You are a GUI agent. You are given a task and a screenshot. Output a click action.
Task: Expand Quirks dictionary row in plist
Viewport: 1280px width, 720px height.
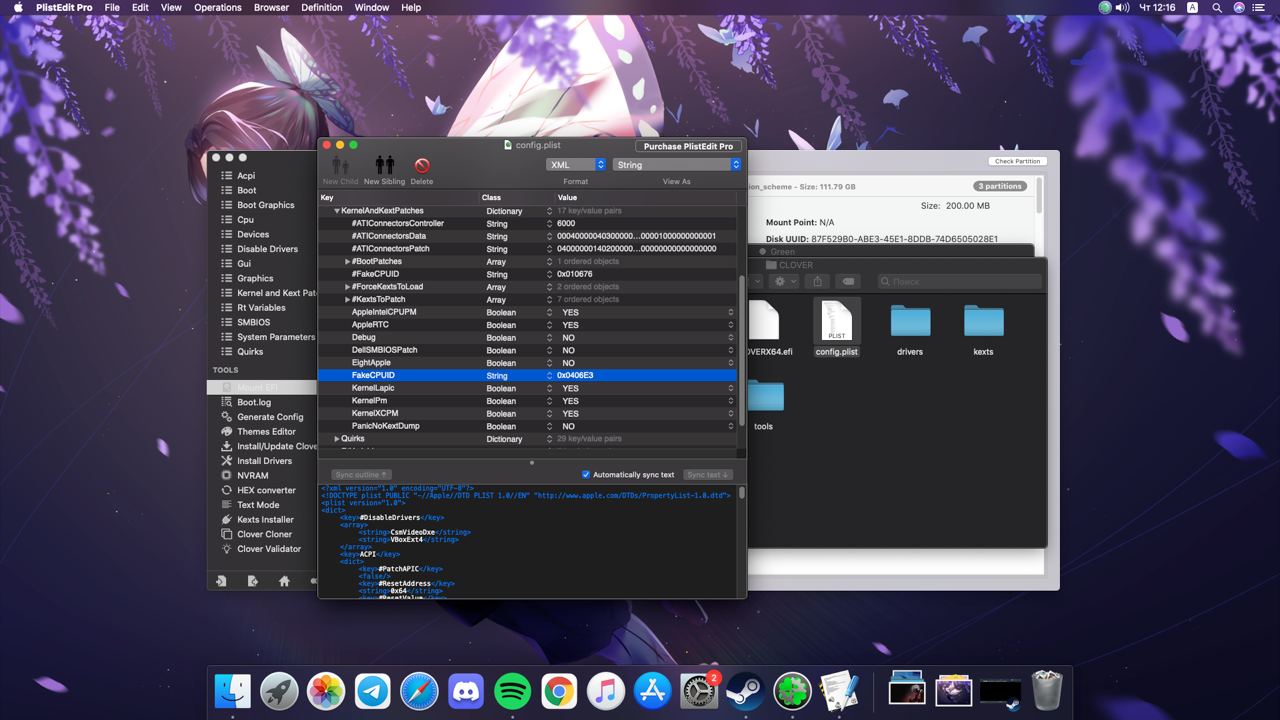pyautogui.click(x=336, y=439)
